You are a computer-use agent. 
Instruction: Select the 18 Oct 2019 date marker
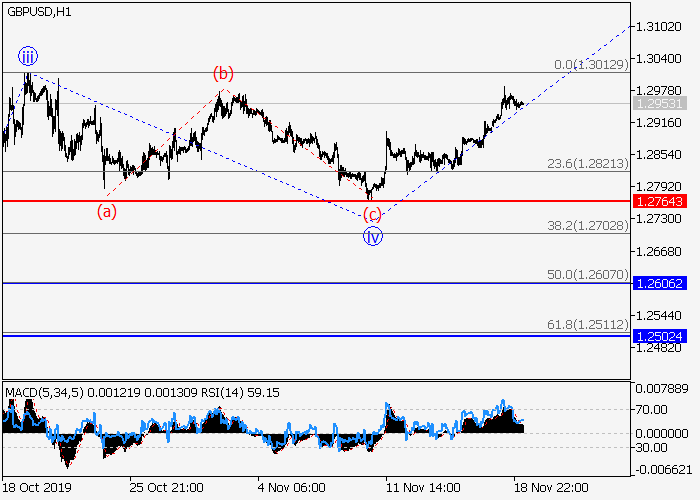[x=37, y=487]
